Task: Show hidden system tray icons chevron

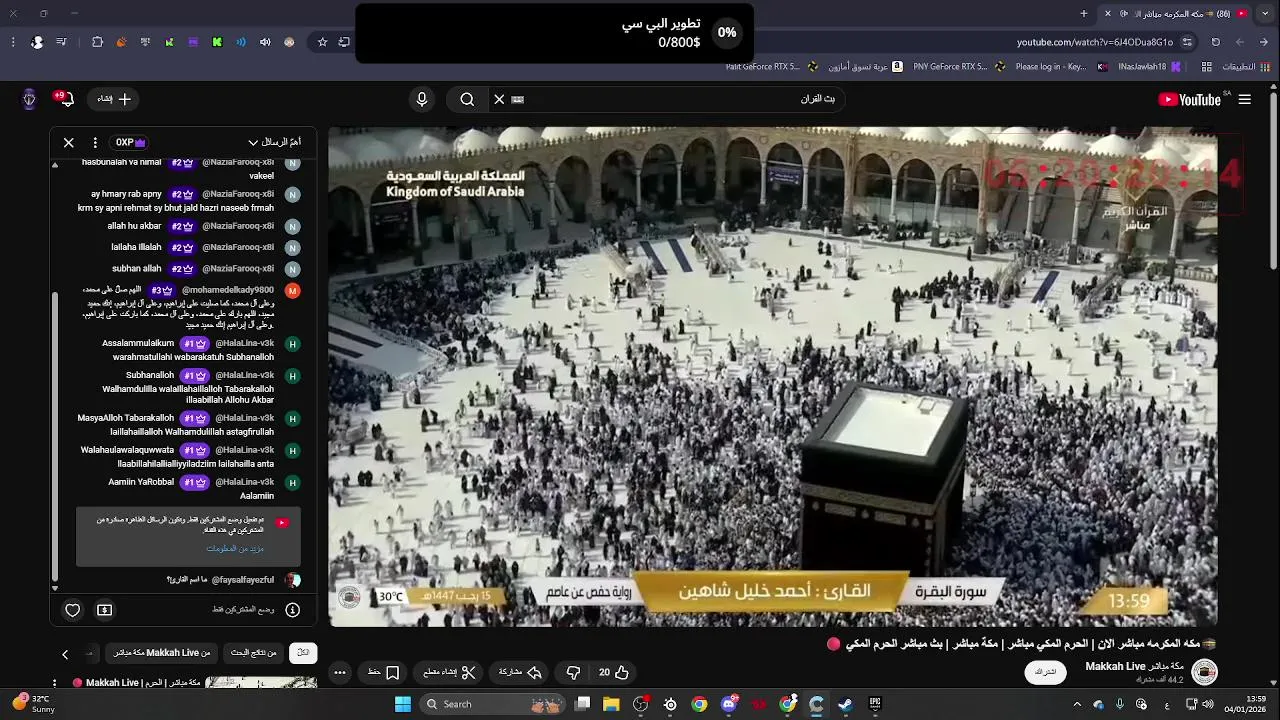Action: pyautogui.click(x=1077, y=704)
